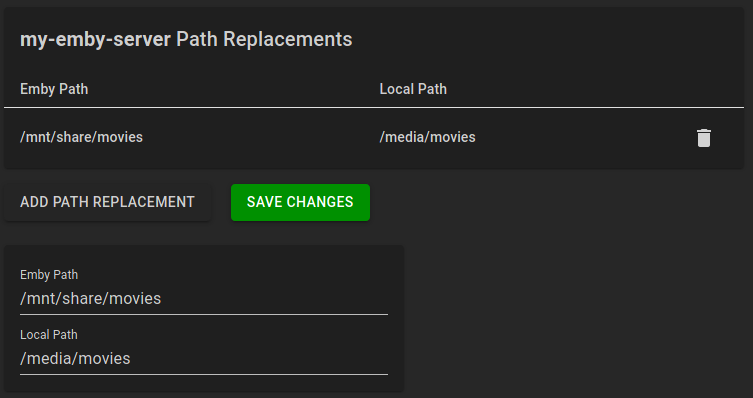Image resolution: width=753 pixels, height=398 pixels.
Task: Click the /mnt/share/movies table cell
Action: tap(82, 137)
